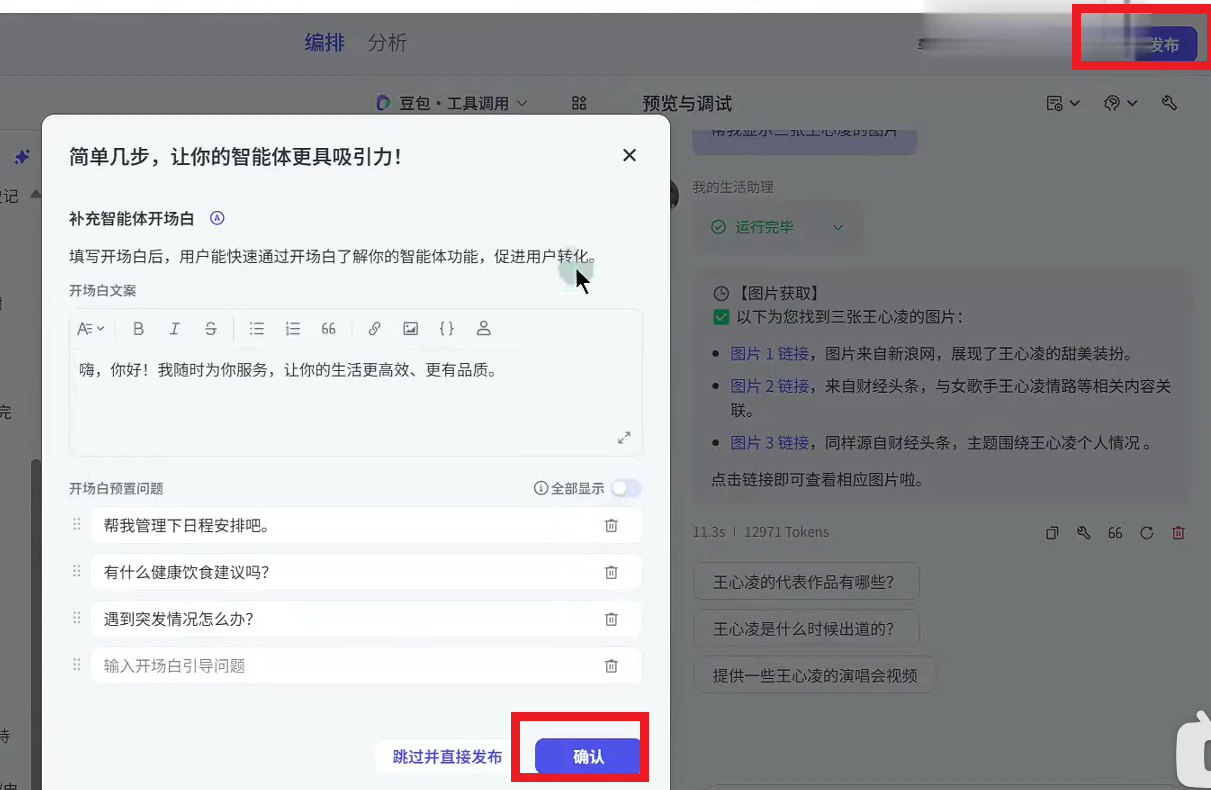Image resolution: width=1211 pixels, height=790 pixels.
Task: Insert a bulleted list in the editor
Action: click(x=257, y=328)
